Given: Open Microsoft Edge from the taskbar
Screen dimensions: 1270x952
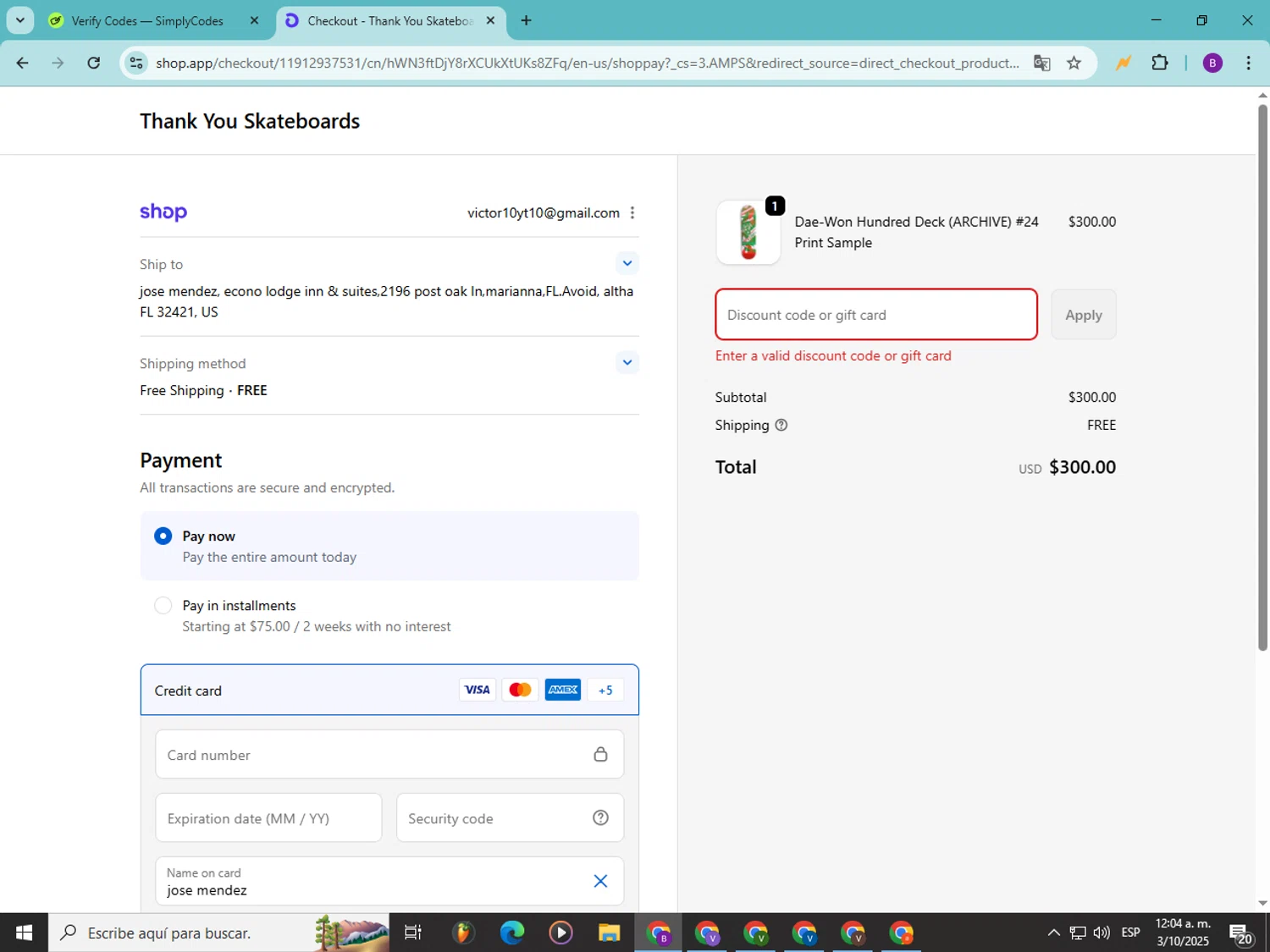Looking at the screenshot, I should tap(512, 933).
